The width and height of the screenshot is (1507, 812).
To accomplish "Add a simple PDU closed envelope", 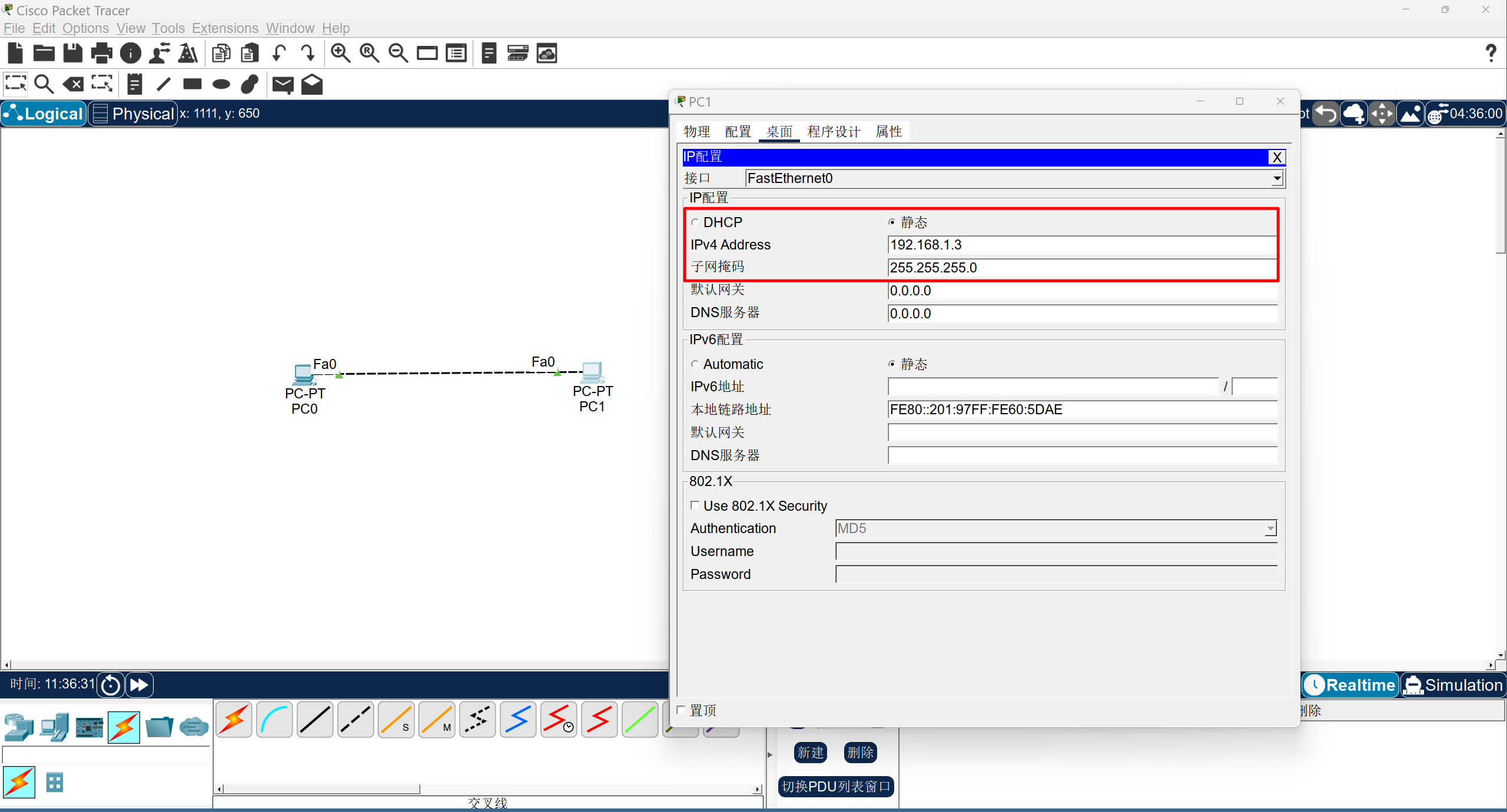I will click(283, 85).
